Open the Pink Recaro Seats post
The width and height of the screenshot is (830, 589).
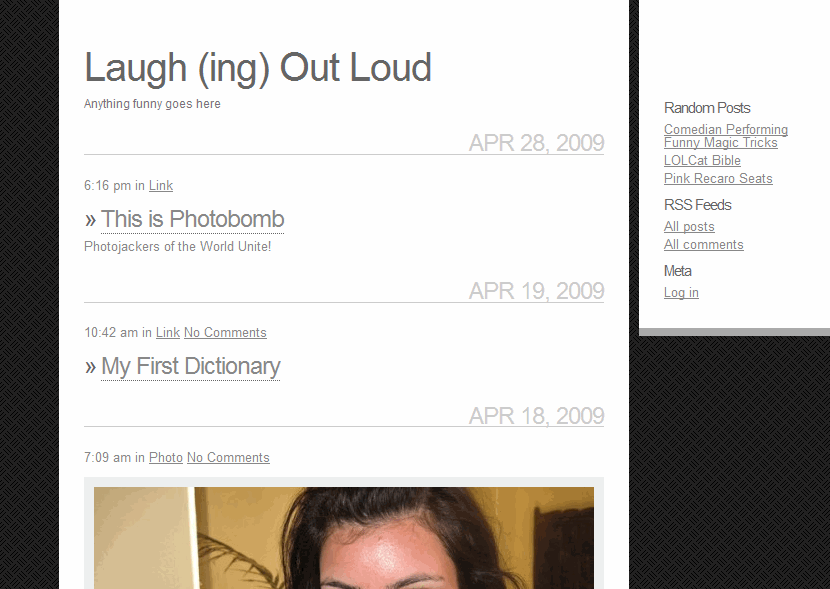(x=718, y=178)
